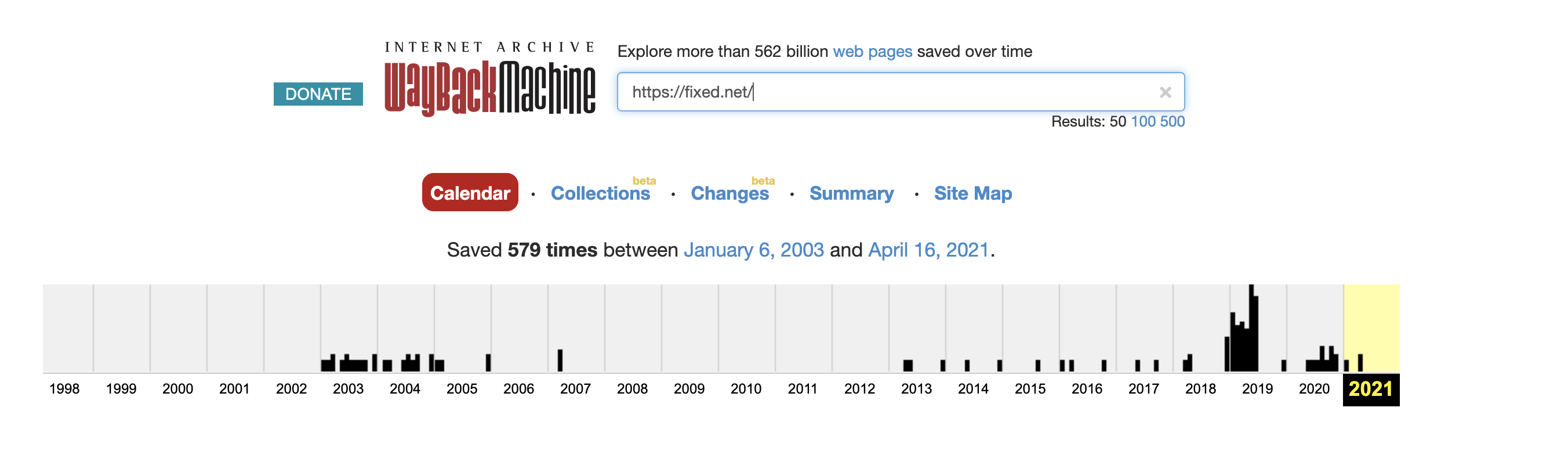Go to the Site Map tab

coord(972,193)
